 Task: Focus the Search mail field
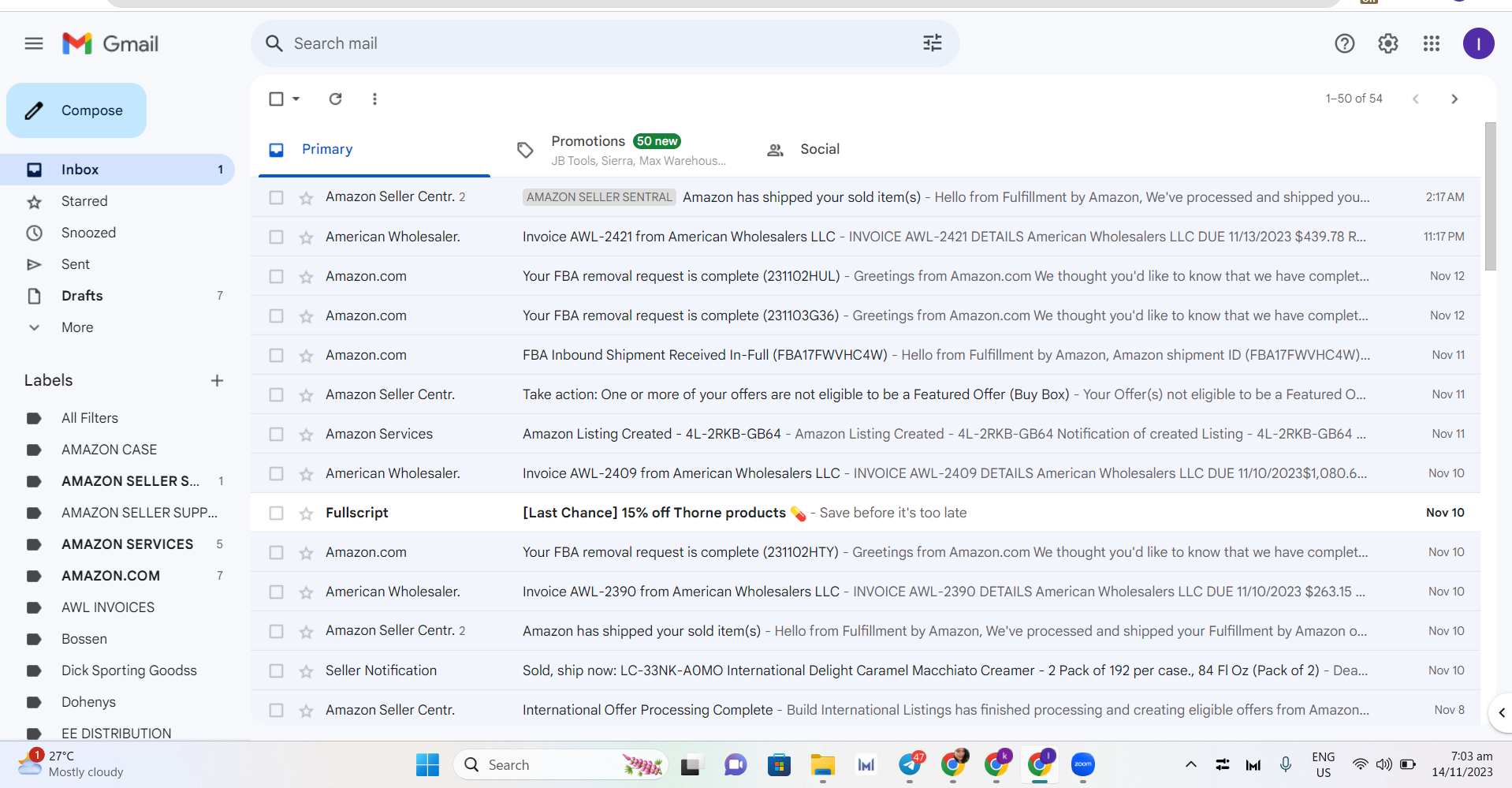(x=605, y=43)
